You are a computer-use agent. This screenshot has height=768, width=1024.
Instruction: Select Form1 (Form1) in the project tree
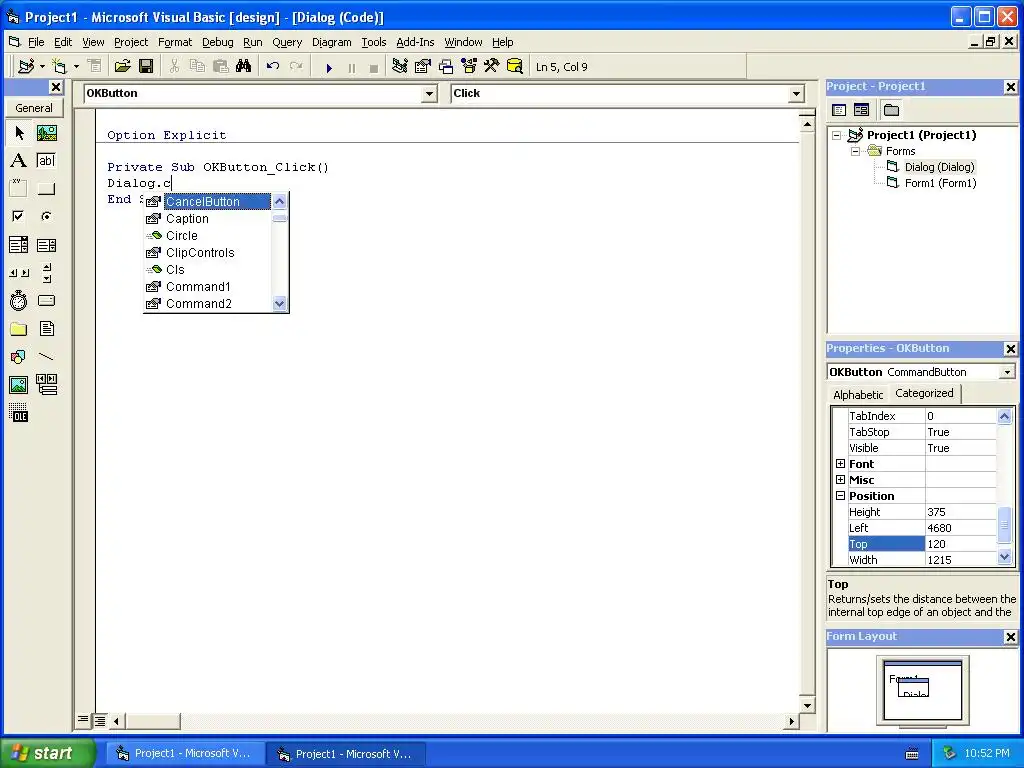coord(940,183)
